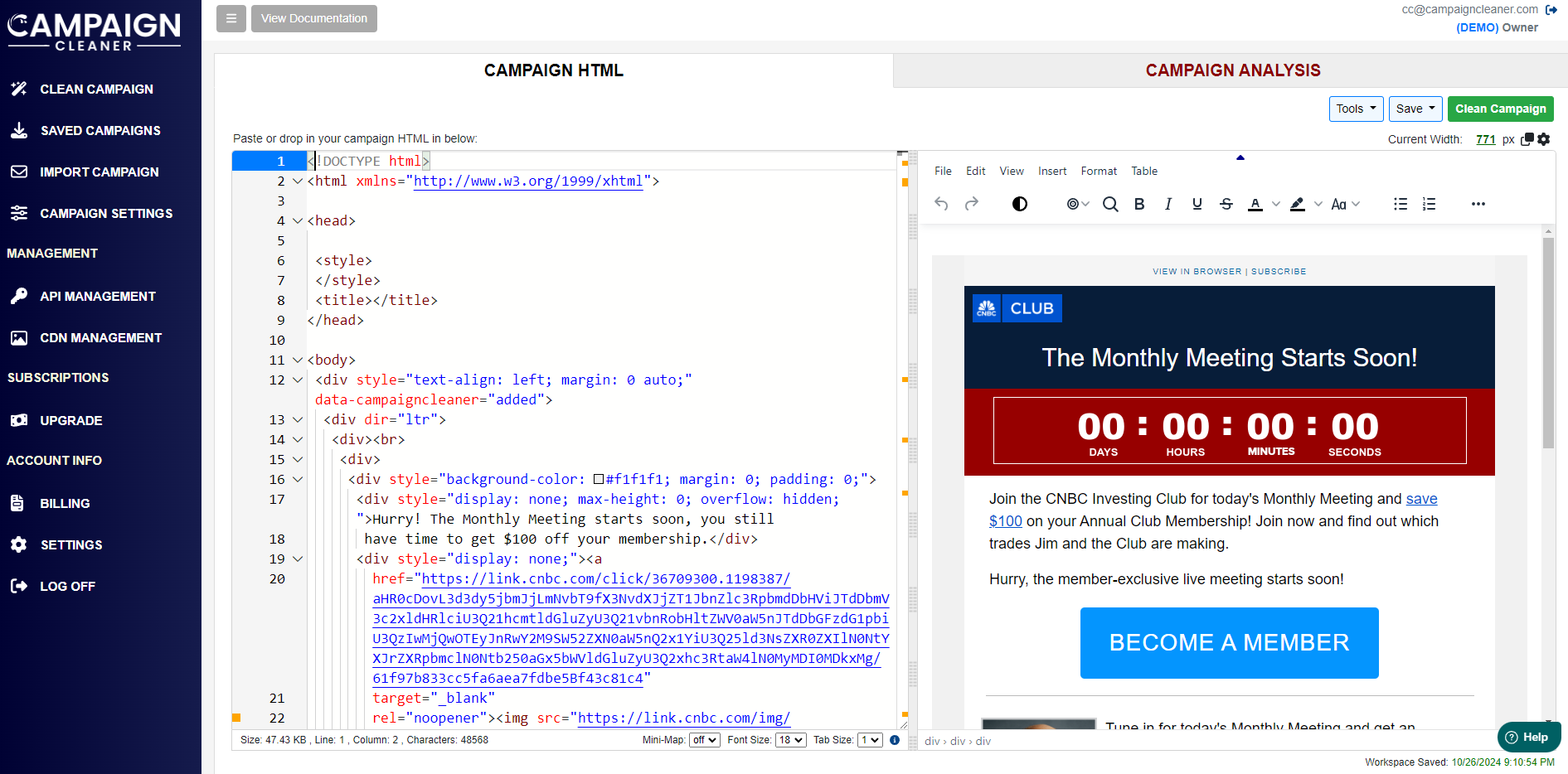Screen dimensions: 1568x774
Task: Open the editor Edit menu
Action: 975,171
